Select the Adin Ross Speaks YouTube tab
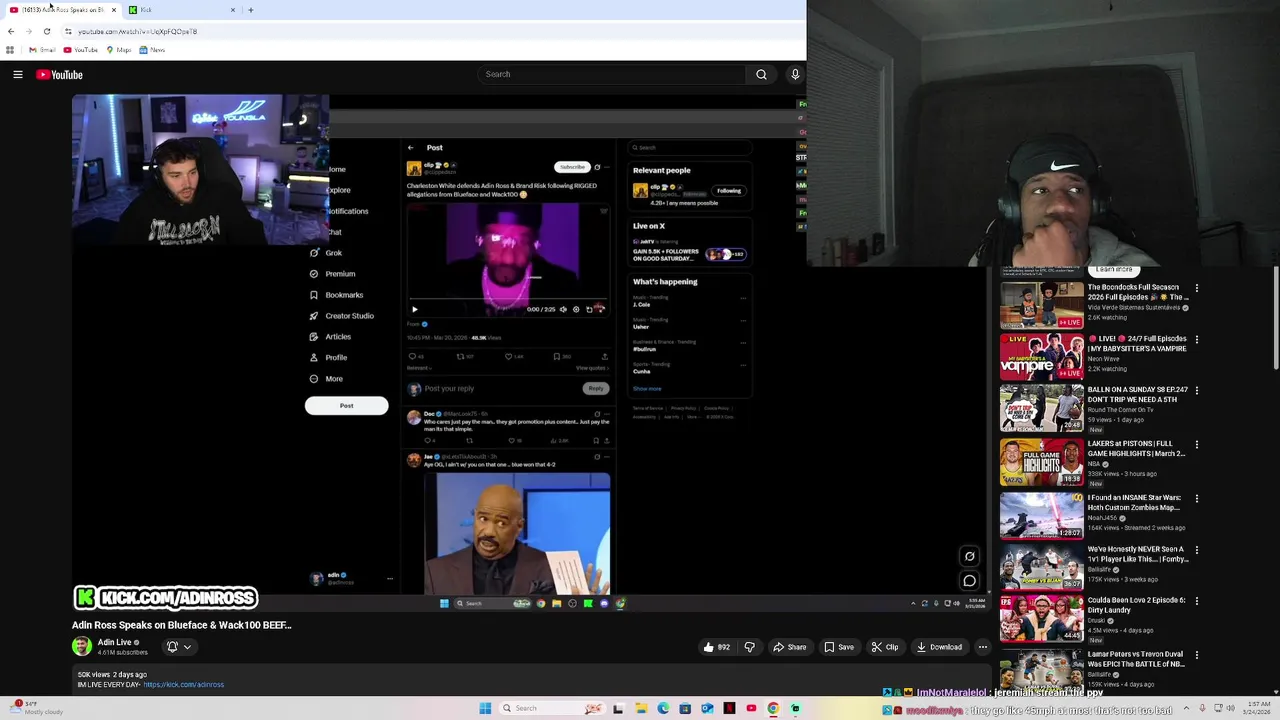This screenshot has width=1280, height=720. tap(62, 10)
